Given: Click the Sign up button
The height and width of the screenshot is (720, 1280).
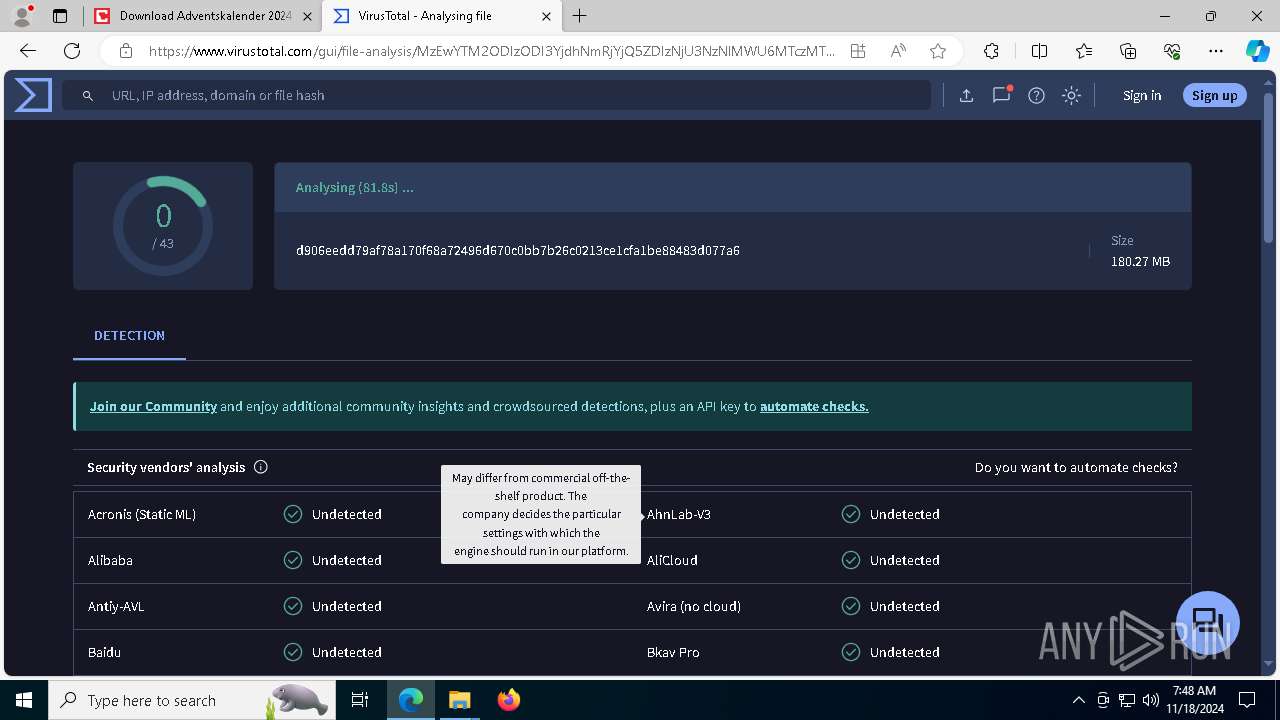Looking at the screenshot, I should (x=1214, y=95).
